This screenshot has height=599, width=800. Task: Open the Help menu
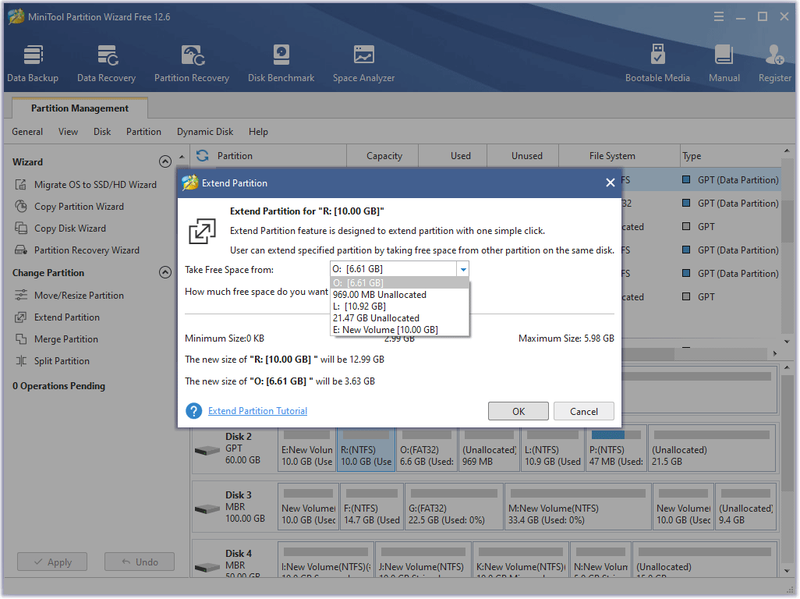(258, 132)
